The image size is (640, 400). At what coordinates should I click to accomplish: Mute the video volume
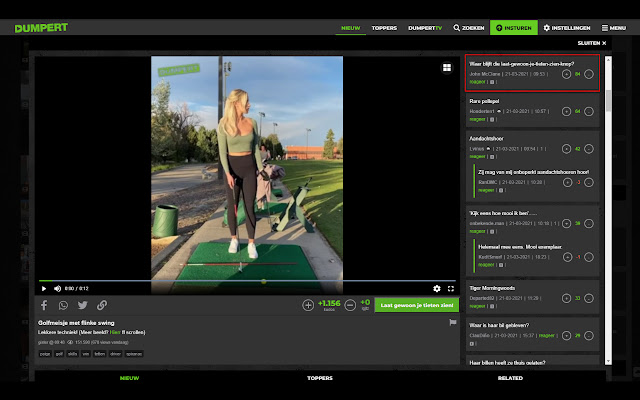click(56, 288)
